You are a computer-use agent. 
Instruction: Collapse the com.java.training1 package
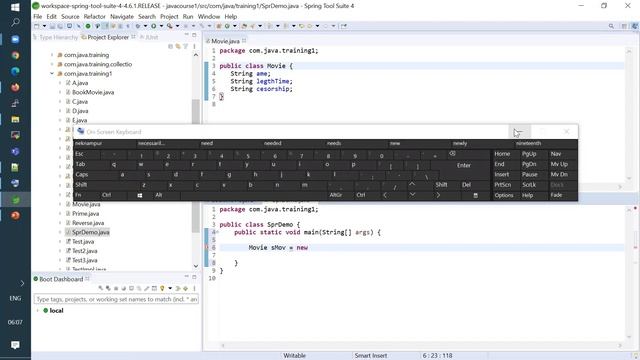tap(52, 73)
